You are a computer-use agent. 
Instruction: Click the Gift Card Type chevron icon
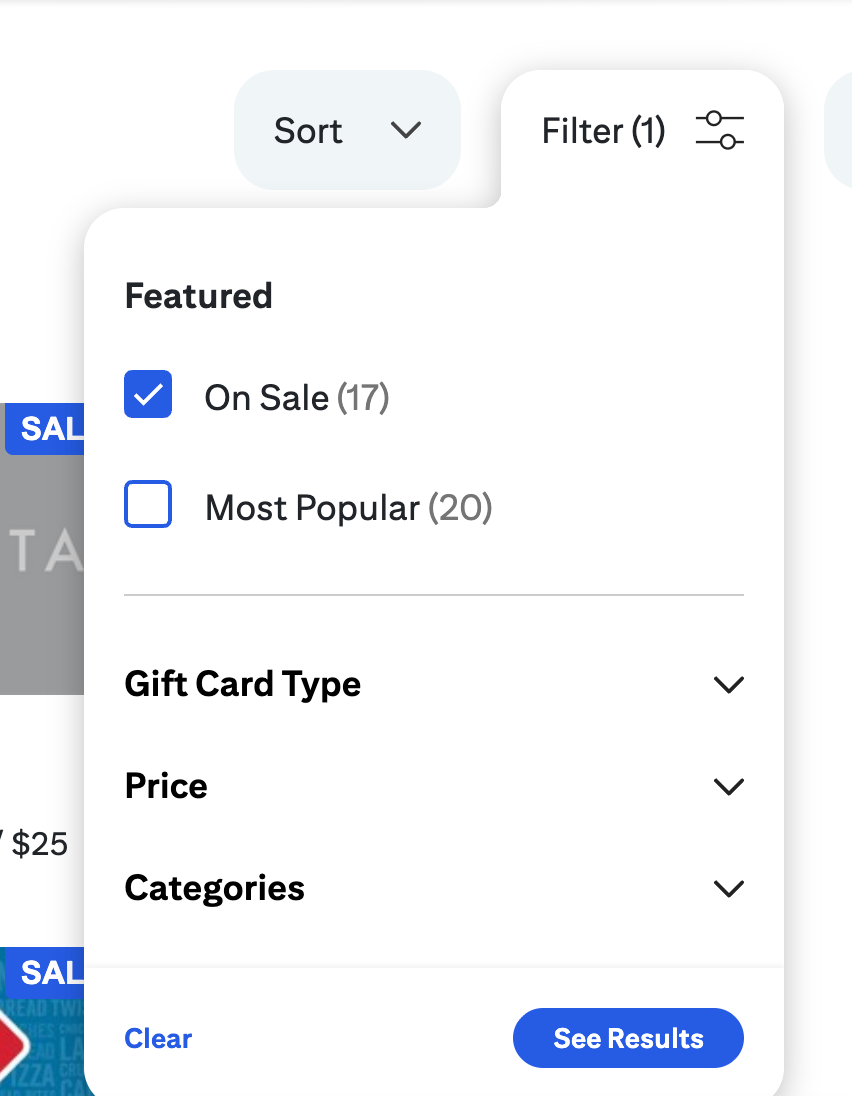click(729, 684)
